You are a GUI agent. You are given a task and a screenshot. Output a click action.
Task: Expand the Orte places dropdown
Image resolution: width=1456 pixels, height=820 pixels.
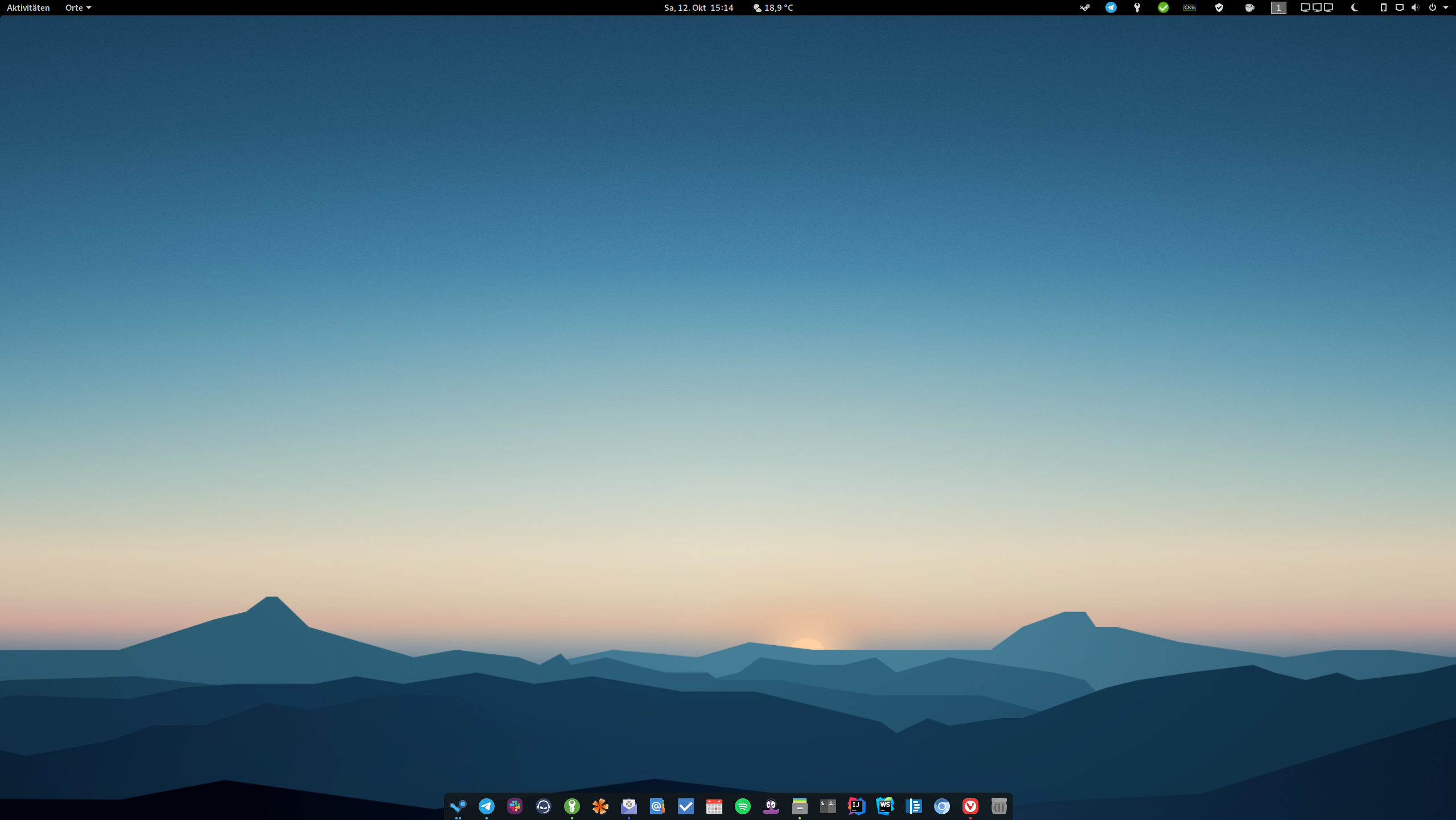[x=78, y=7]
